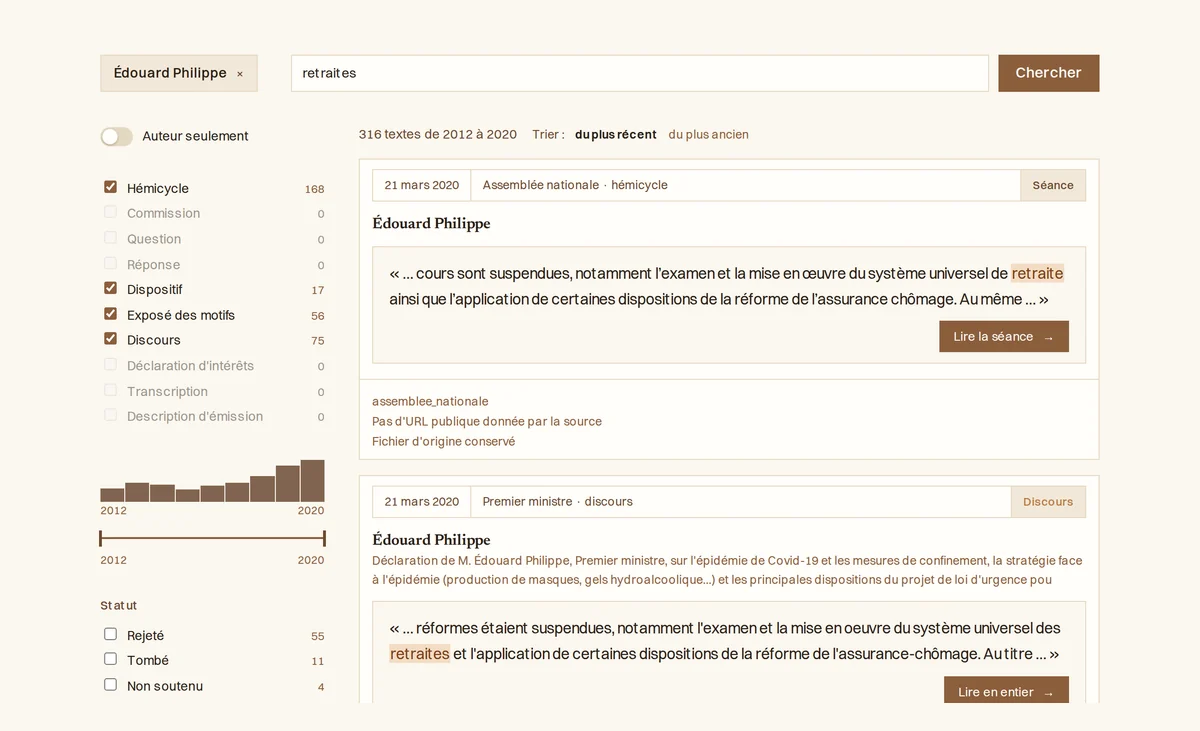Image resolution: width=1200 pixels, height=731 pixels.
Task: Click "316 textes de 2012 à 2020" count
Action: click(x=438, y=135)
